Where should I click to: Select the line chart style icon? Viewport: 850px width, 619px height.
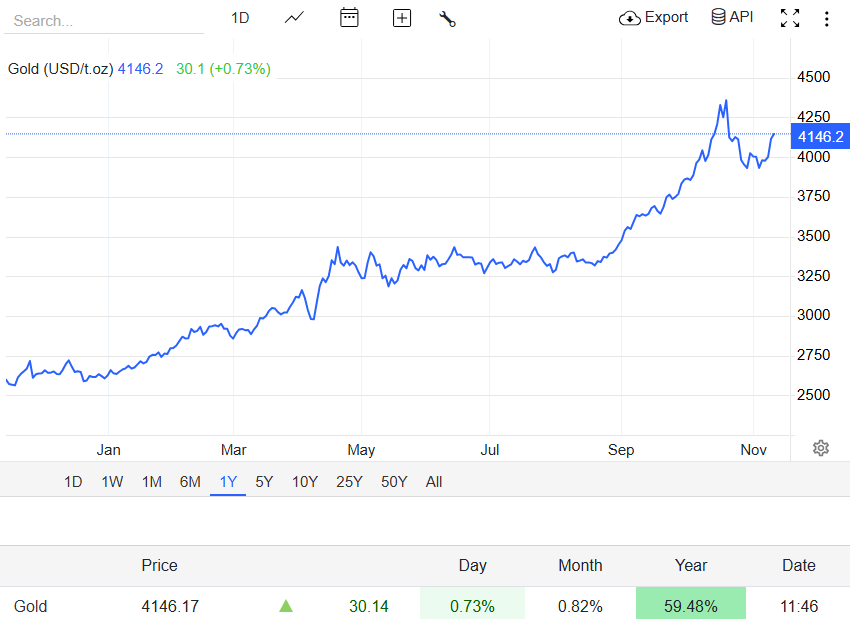[294, 17]
